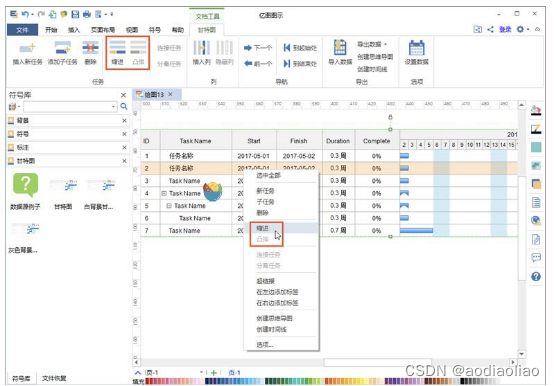Click the Login (登录) link

point(505,29)
